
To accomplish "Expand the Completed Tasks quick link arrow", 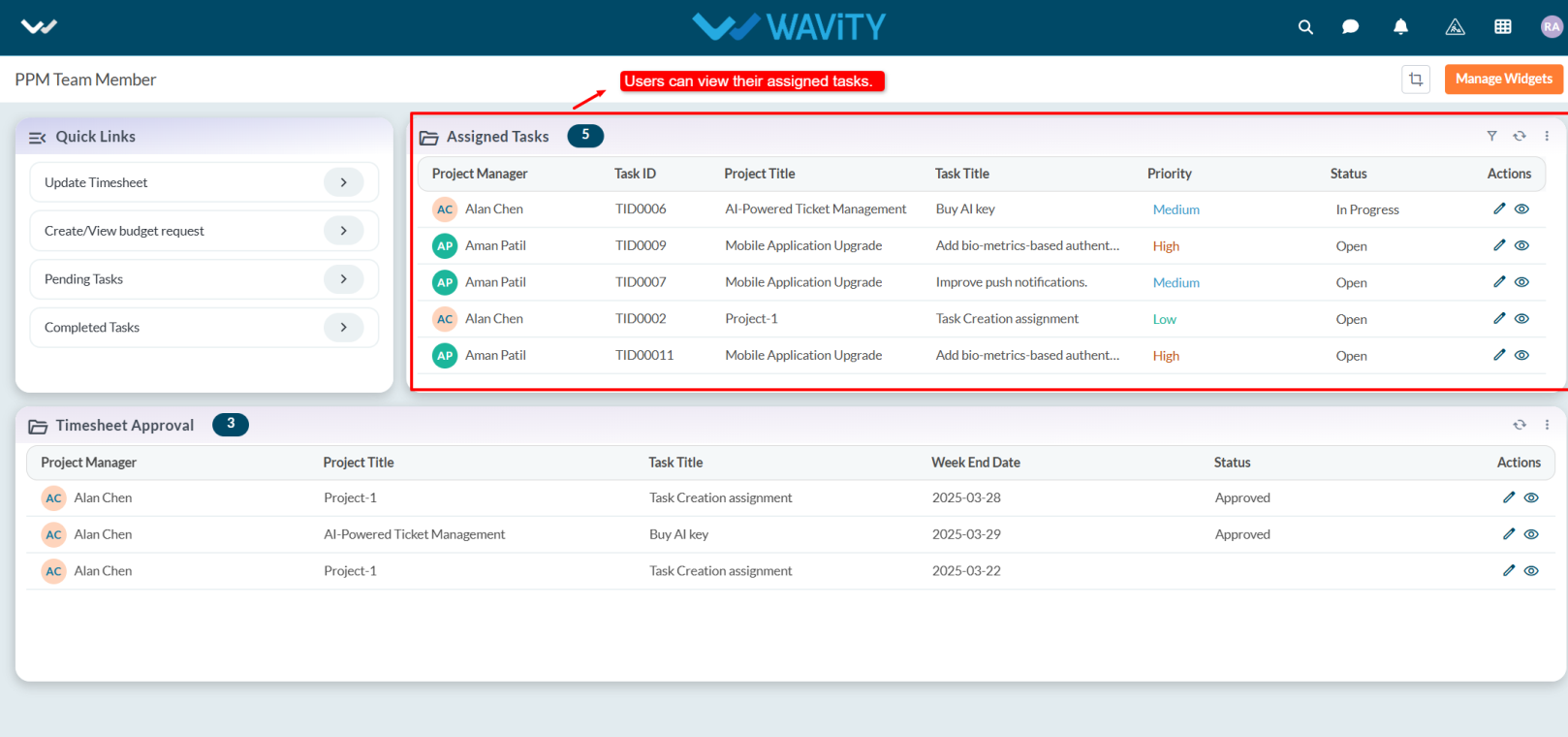I will point(344,328).
